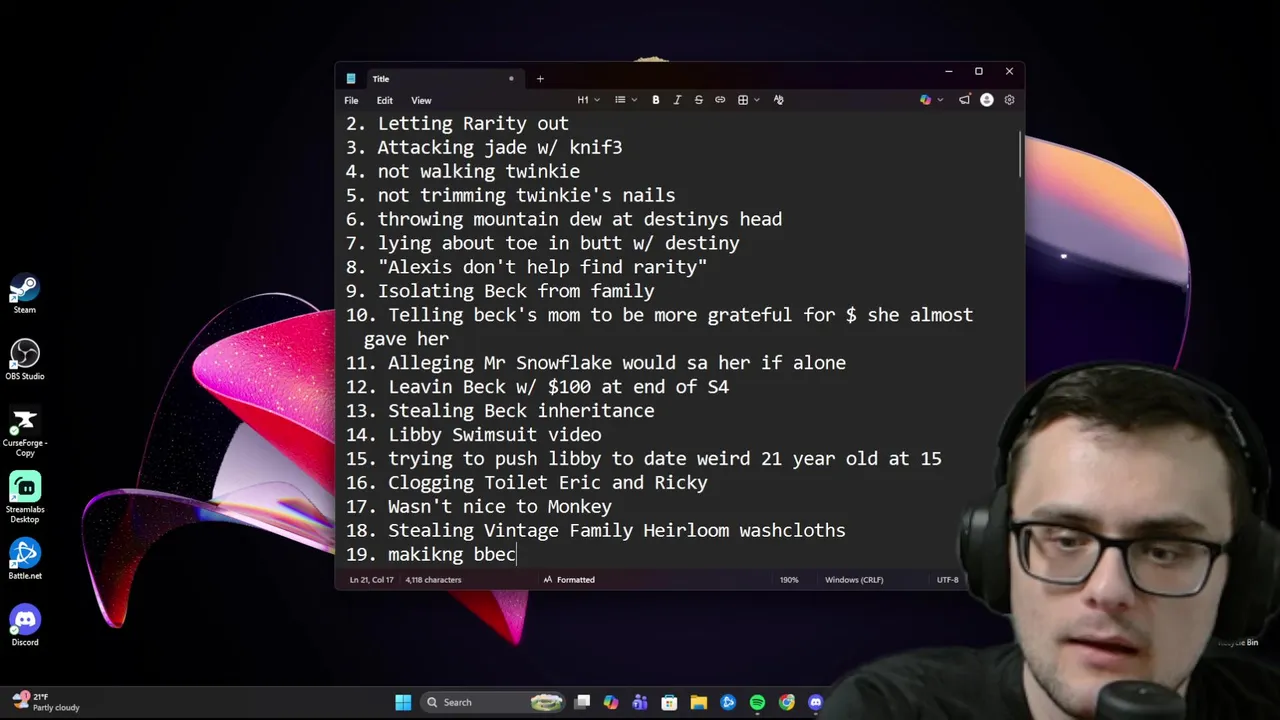Open Streamlabs Desktop shortcut

pos(25,497)
